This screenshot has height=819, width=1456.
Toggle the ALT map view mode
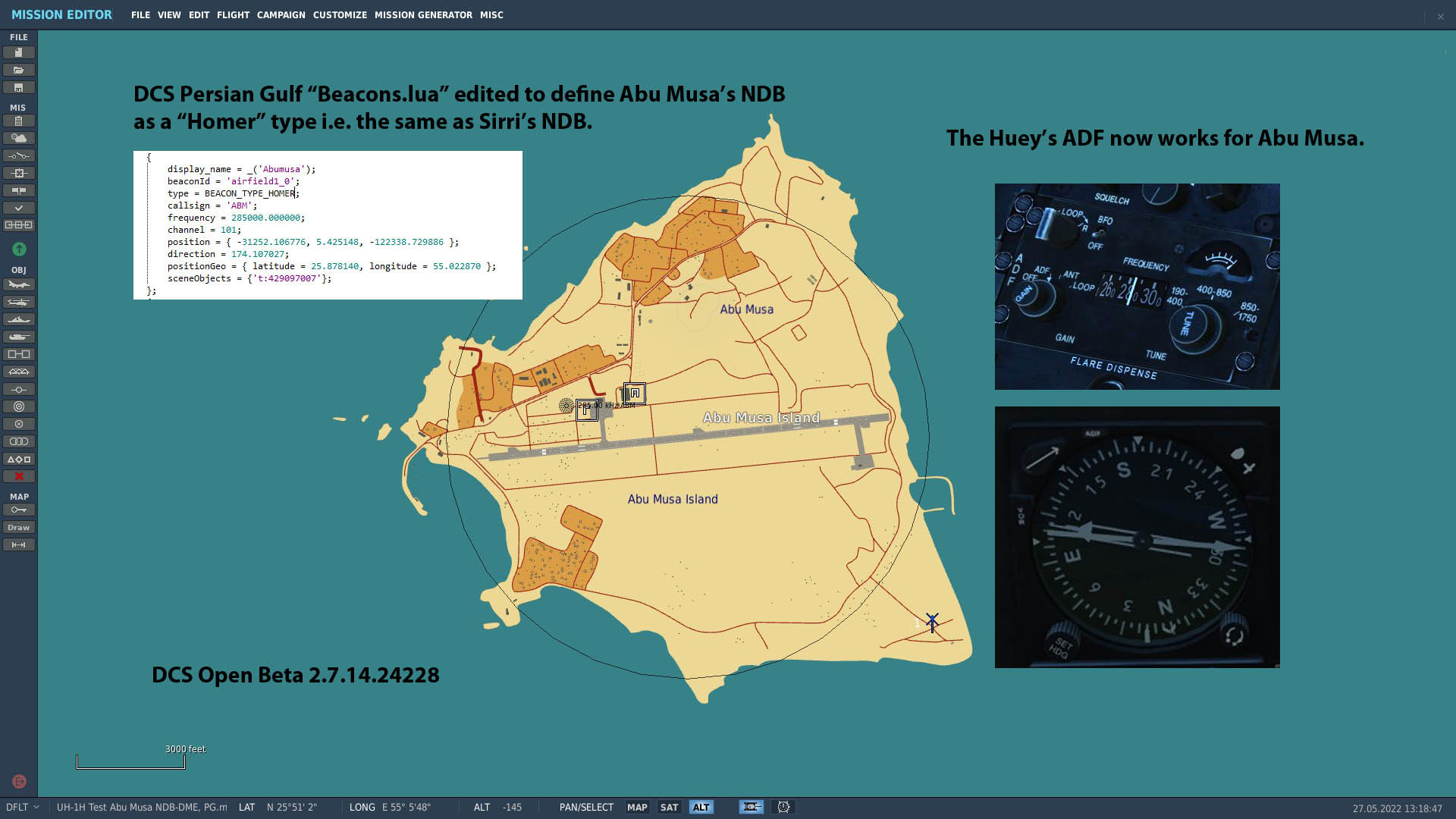(701, 807)
